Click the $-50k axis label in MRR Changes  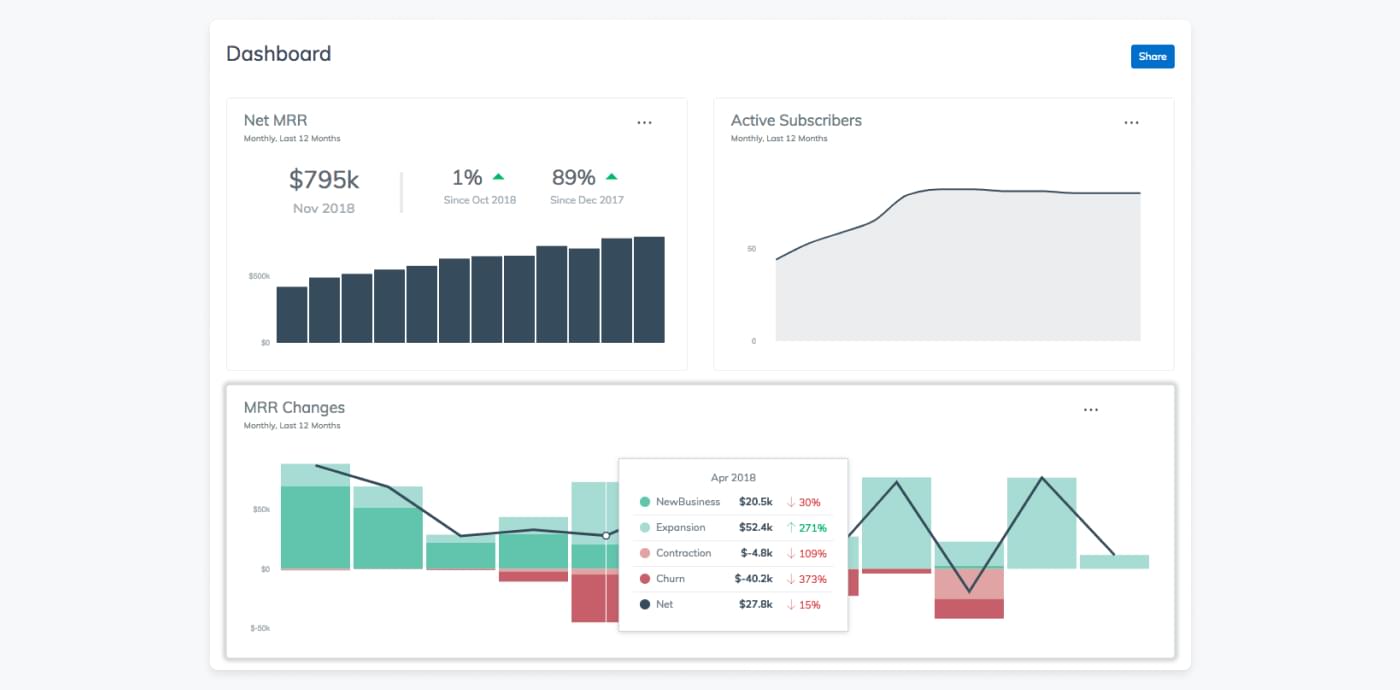[x=260, y=628]
